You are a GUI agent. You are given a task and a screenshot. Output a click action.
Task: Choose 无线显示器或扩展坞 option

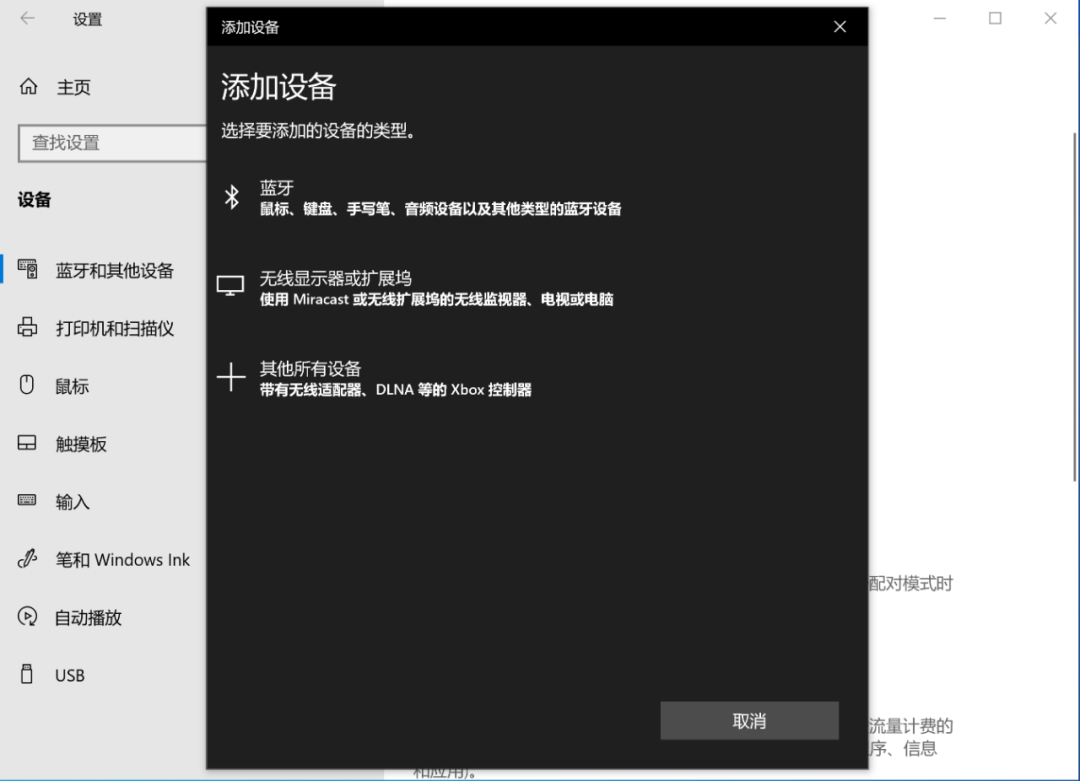tap(537, 288)
